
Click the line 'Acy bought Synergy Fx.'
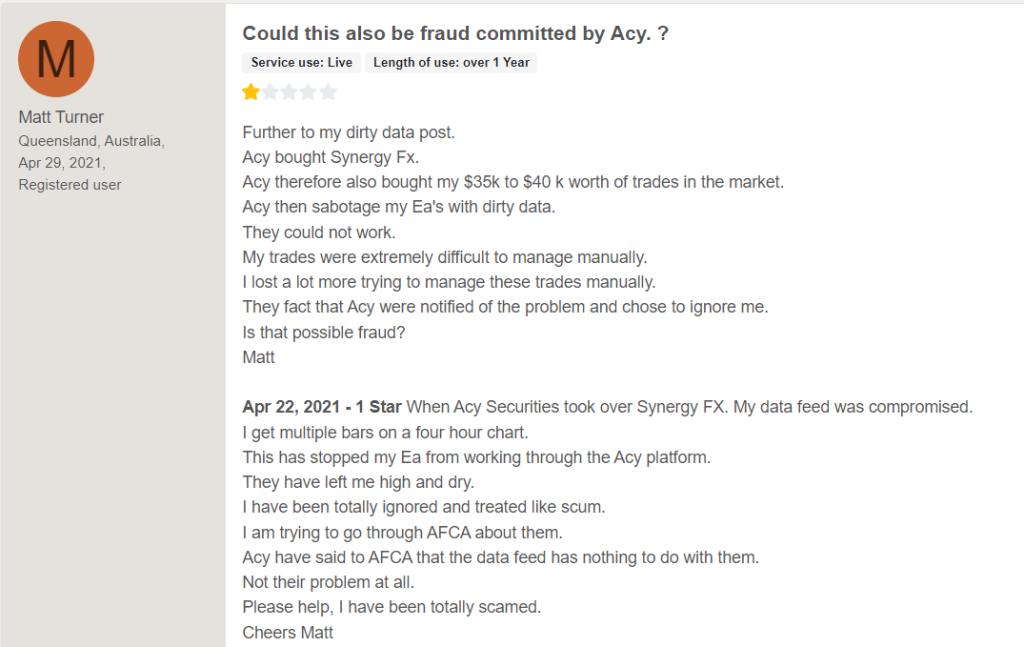330,157
